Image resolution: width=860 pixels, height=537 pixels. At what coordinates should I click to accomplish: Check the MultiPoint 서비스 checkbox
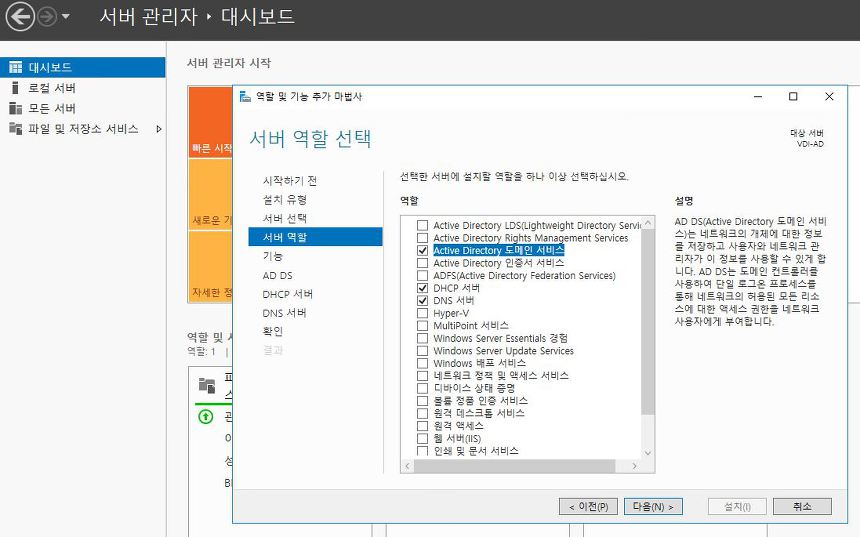tap(422, 326)
